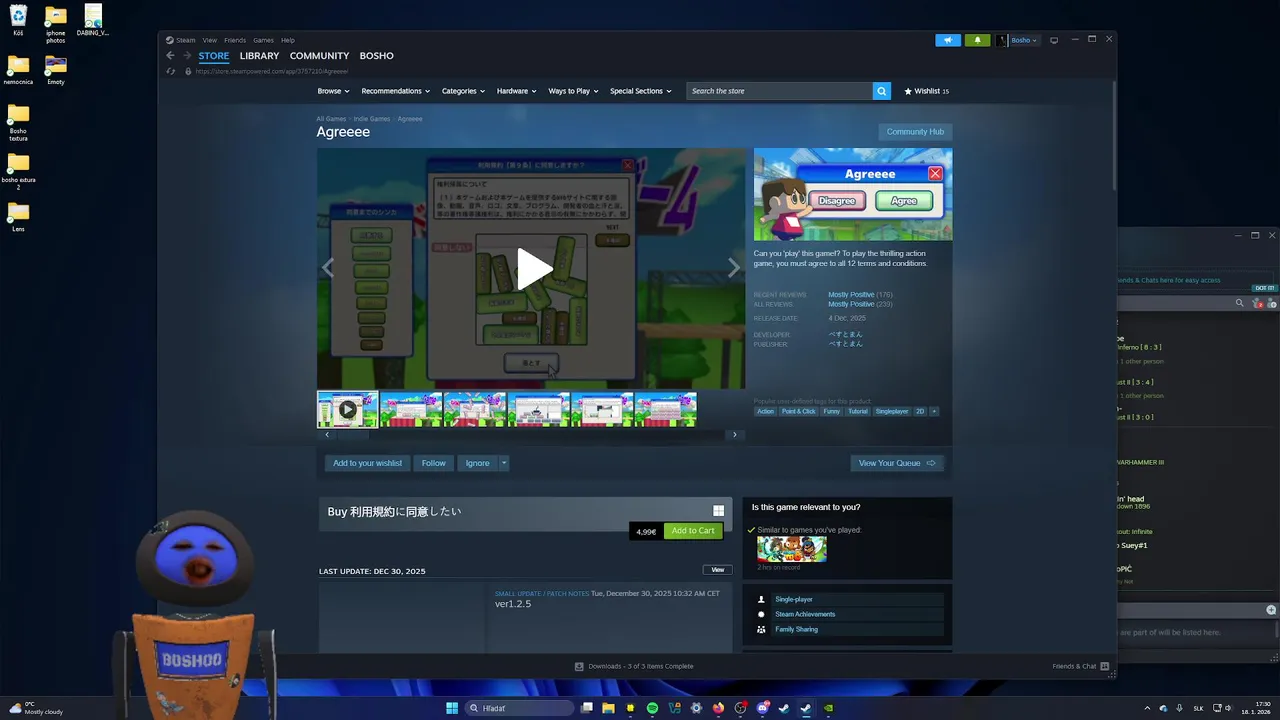
Task: Select the last screenshot thumbnail
Action: (x=666, y=409)
